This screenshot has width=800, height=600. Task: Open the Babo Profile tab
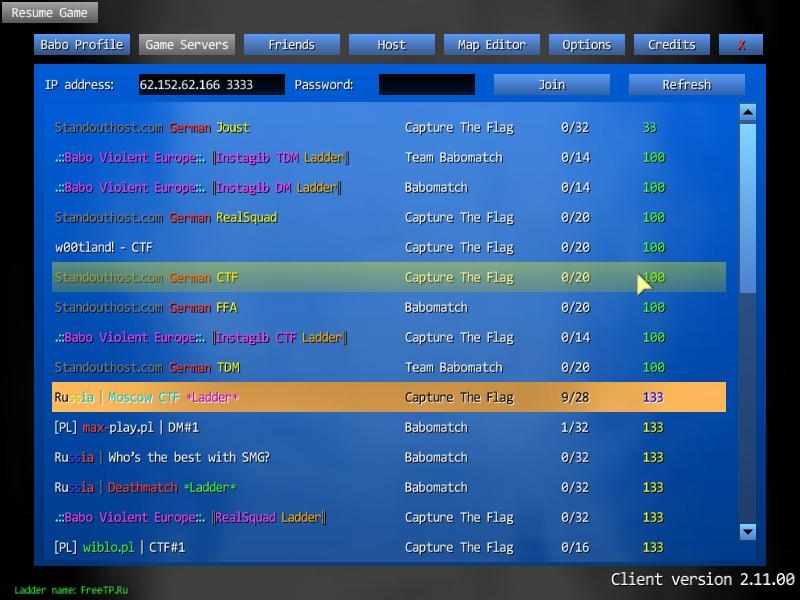tap(81, 45)
